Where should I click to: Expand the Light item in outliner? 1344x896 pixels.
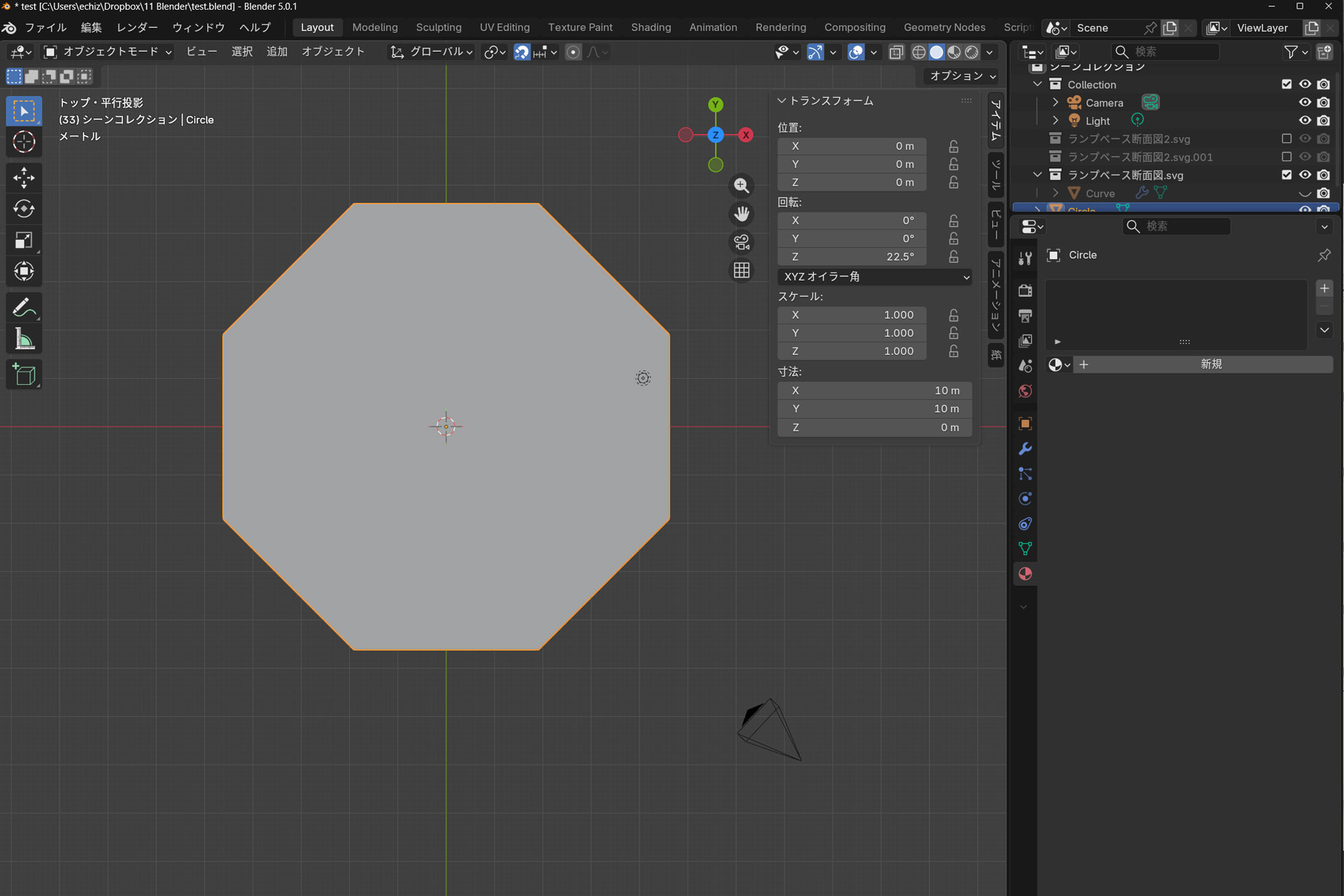1056,120
